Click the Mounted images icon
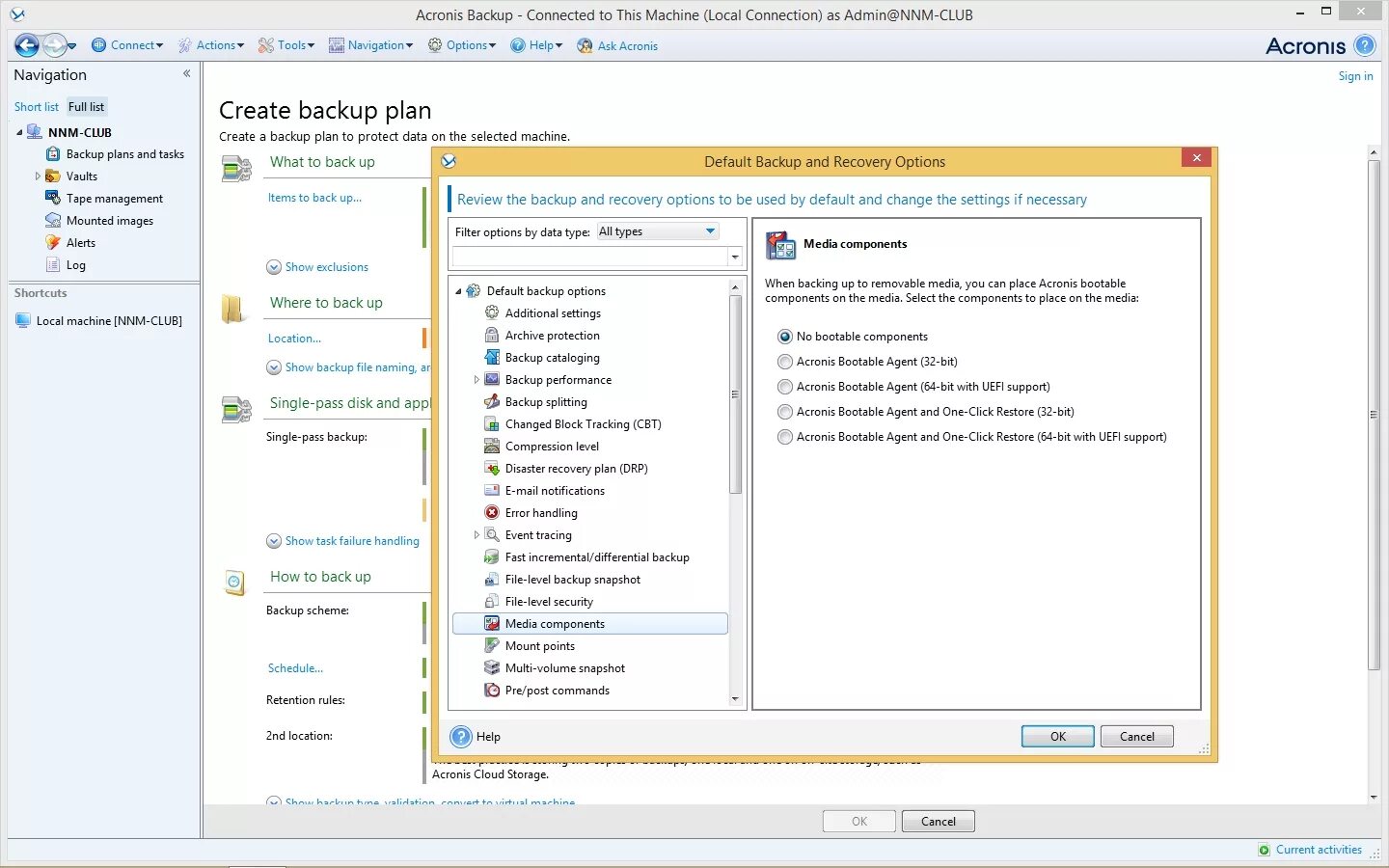 coord(53,221)
